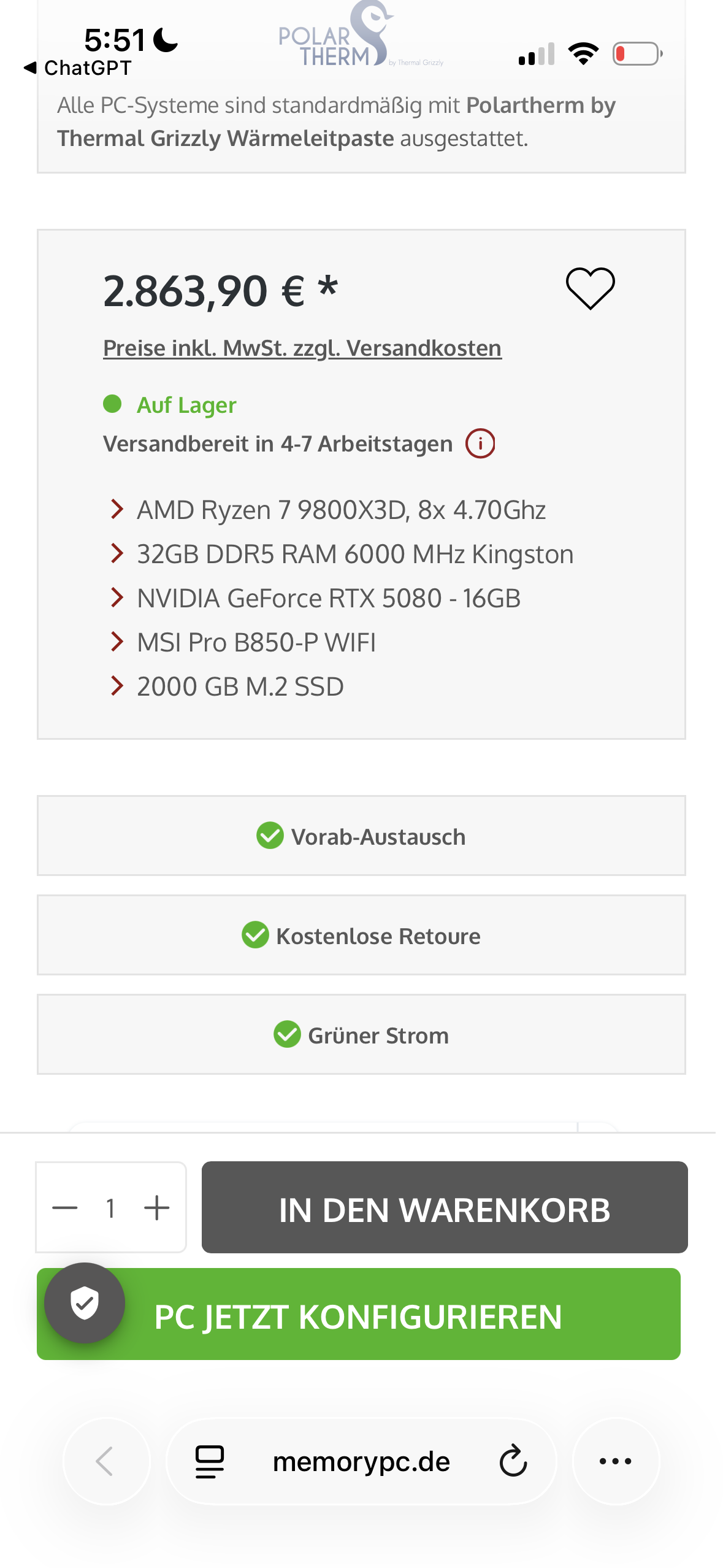The width and height of the screenshot is (723, 1568).
Task: Tap the Kostenlose Retoure benefit box
Action: [x=361, y=936]
